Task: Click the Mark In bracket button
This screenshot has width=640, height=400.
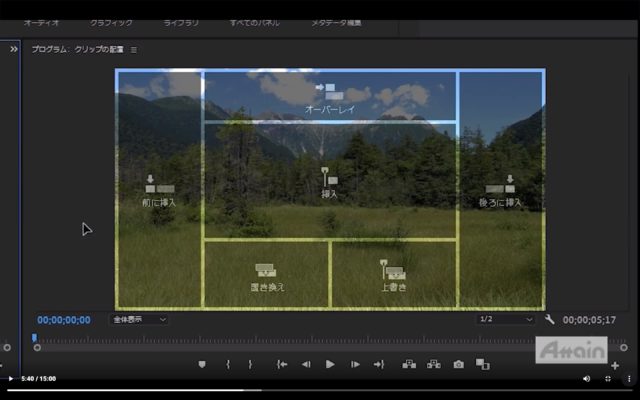Action: (228, 364)
